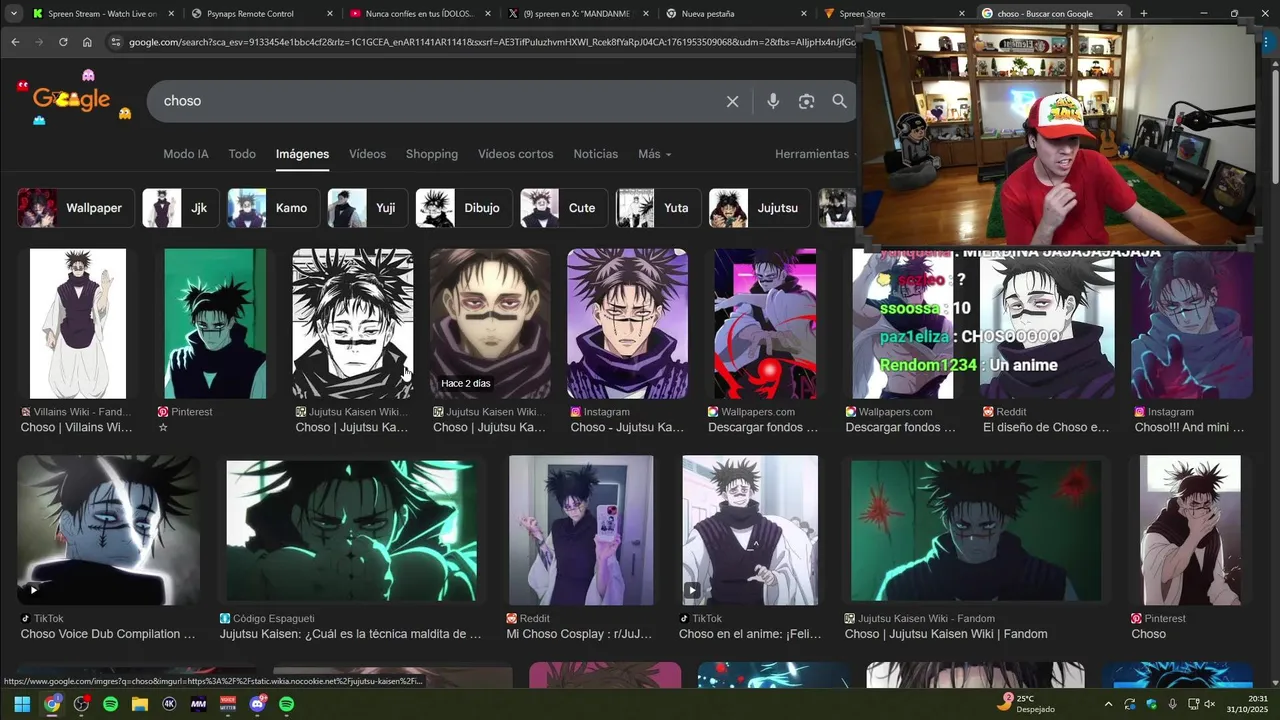The width and height of the screenshot is (1280, 720).
Task: Open the MM app in the taskbar
Action: coord(198,704)
